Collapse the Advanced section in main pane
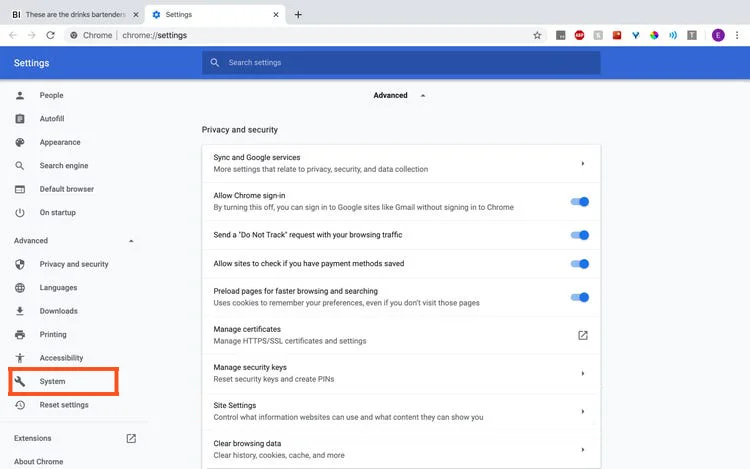Screen dimensions: 750x469 [423, 96]
